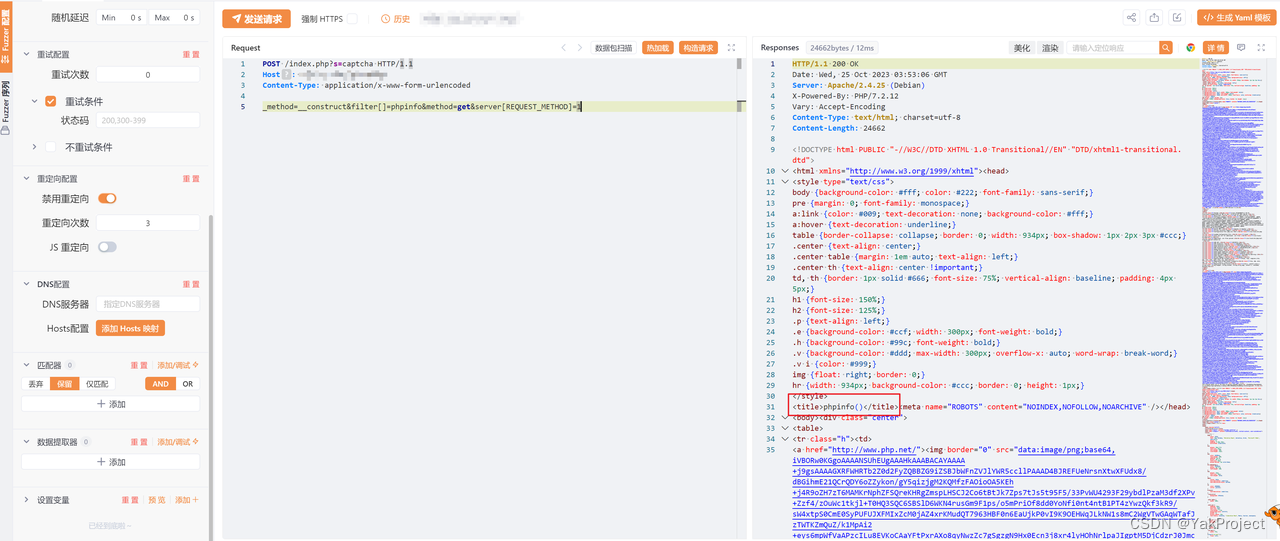
Task: Click the 重定向次数 input field
Action: (148, 223)
